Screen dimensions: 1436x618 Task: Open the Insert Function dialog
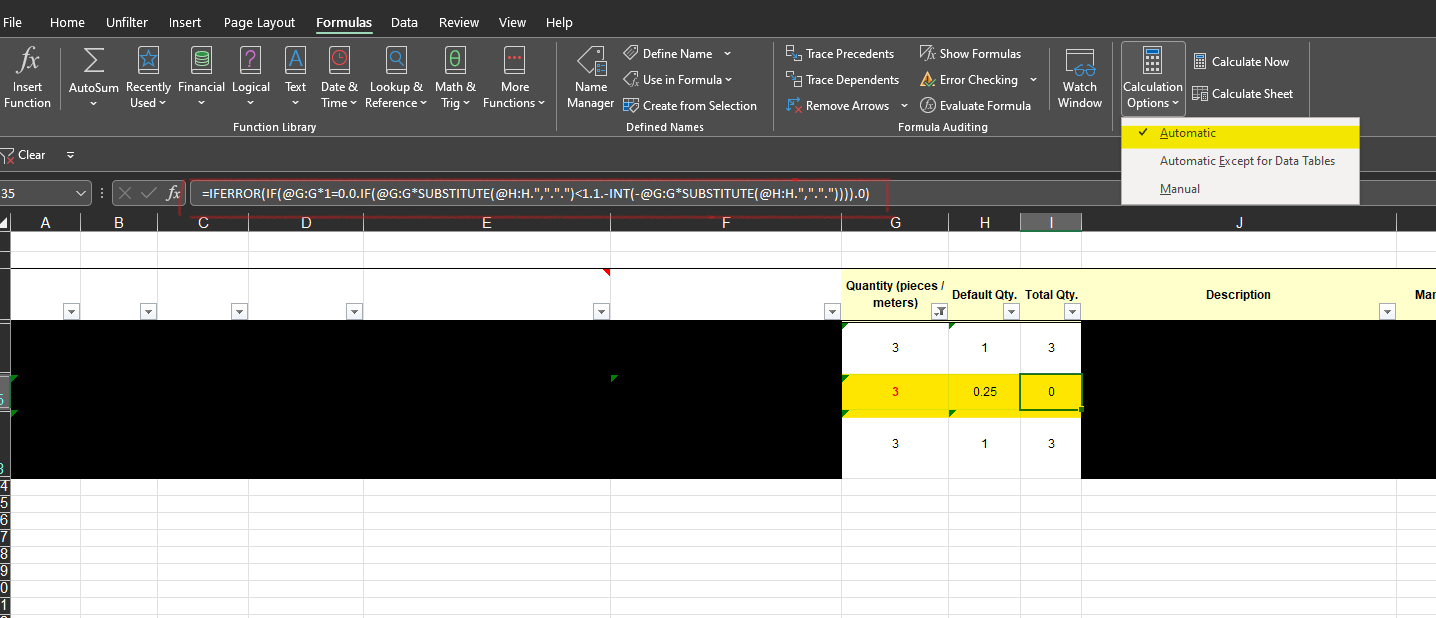click(x=27, y=78)
